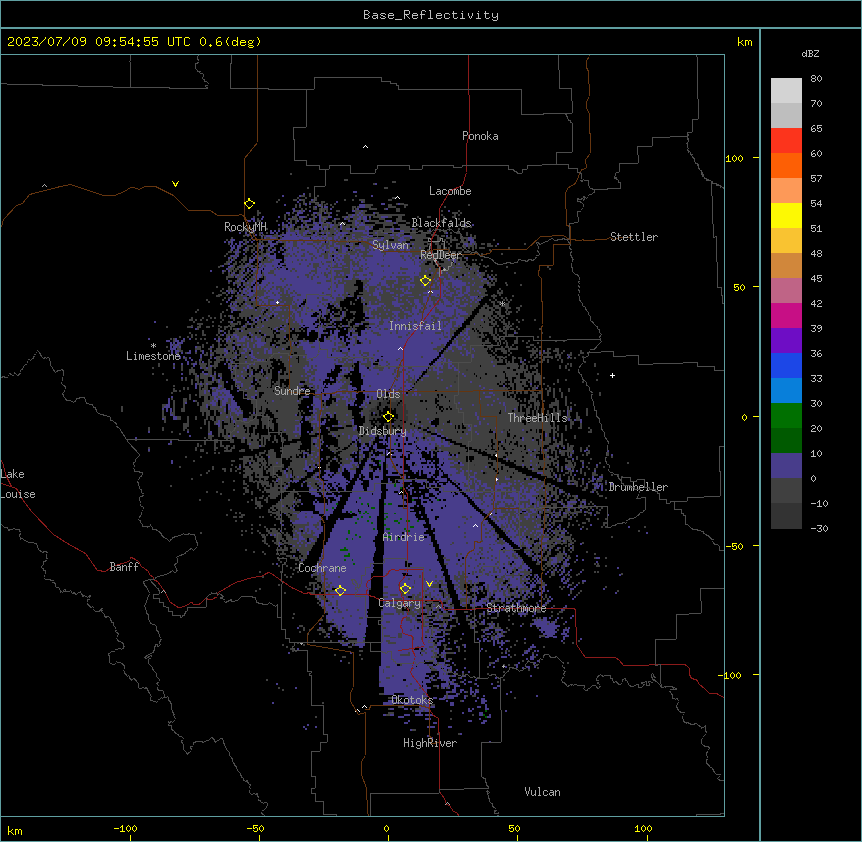Select the blue 36 dBZ legend swatch
862x842 pixels.
[x=786, y=365]
